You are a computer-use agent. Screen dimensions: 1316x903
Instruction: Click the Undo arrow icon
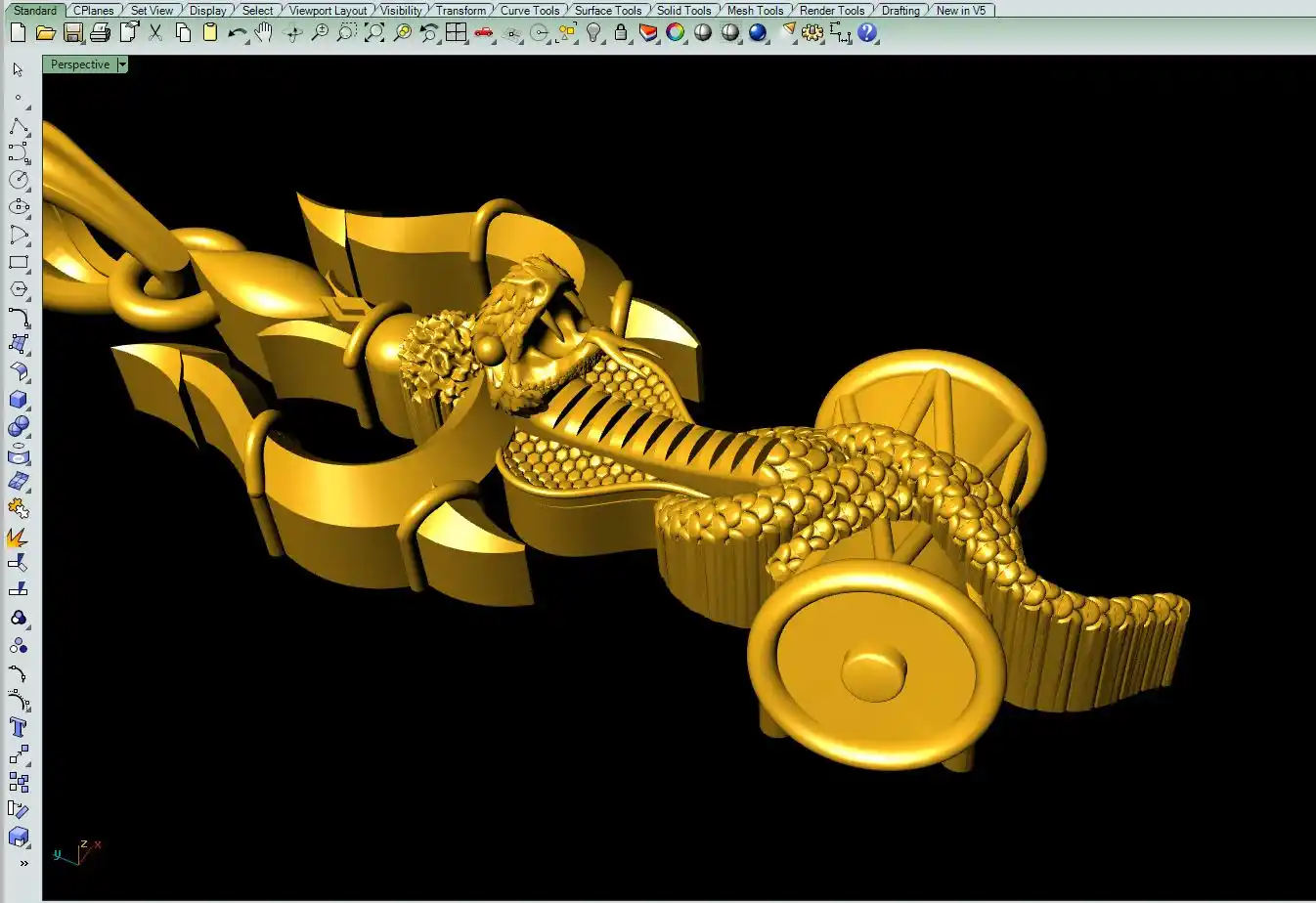237,32
